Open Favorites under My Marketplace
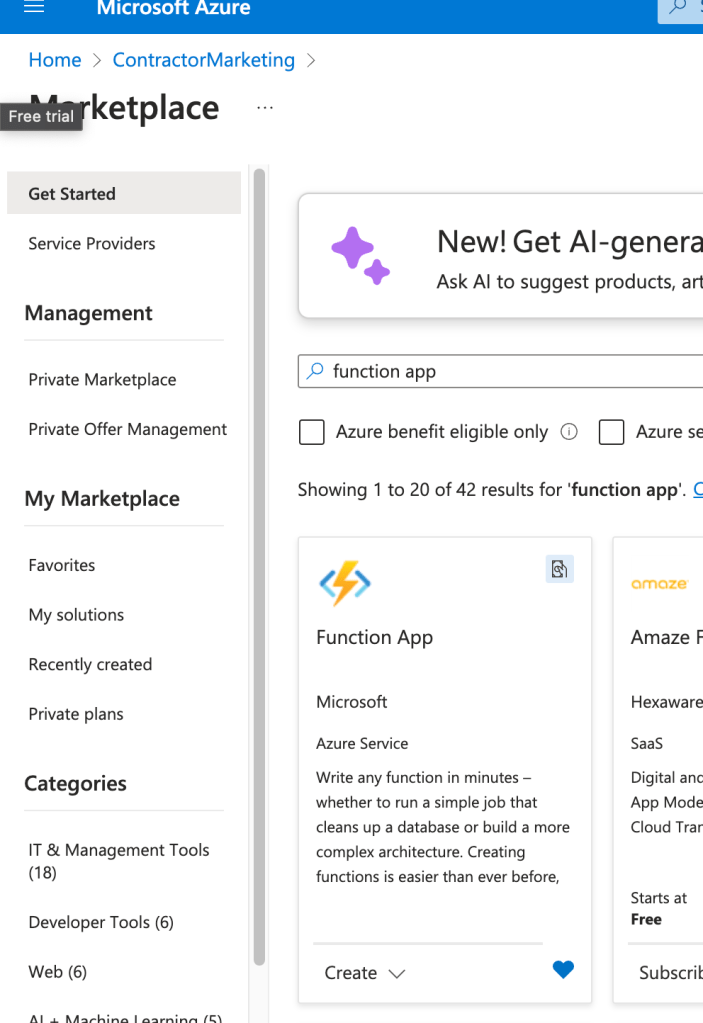This screenshot has height=1023, width=703. [x=62, y=565]
